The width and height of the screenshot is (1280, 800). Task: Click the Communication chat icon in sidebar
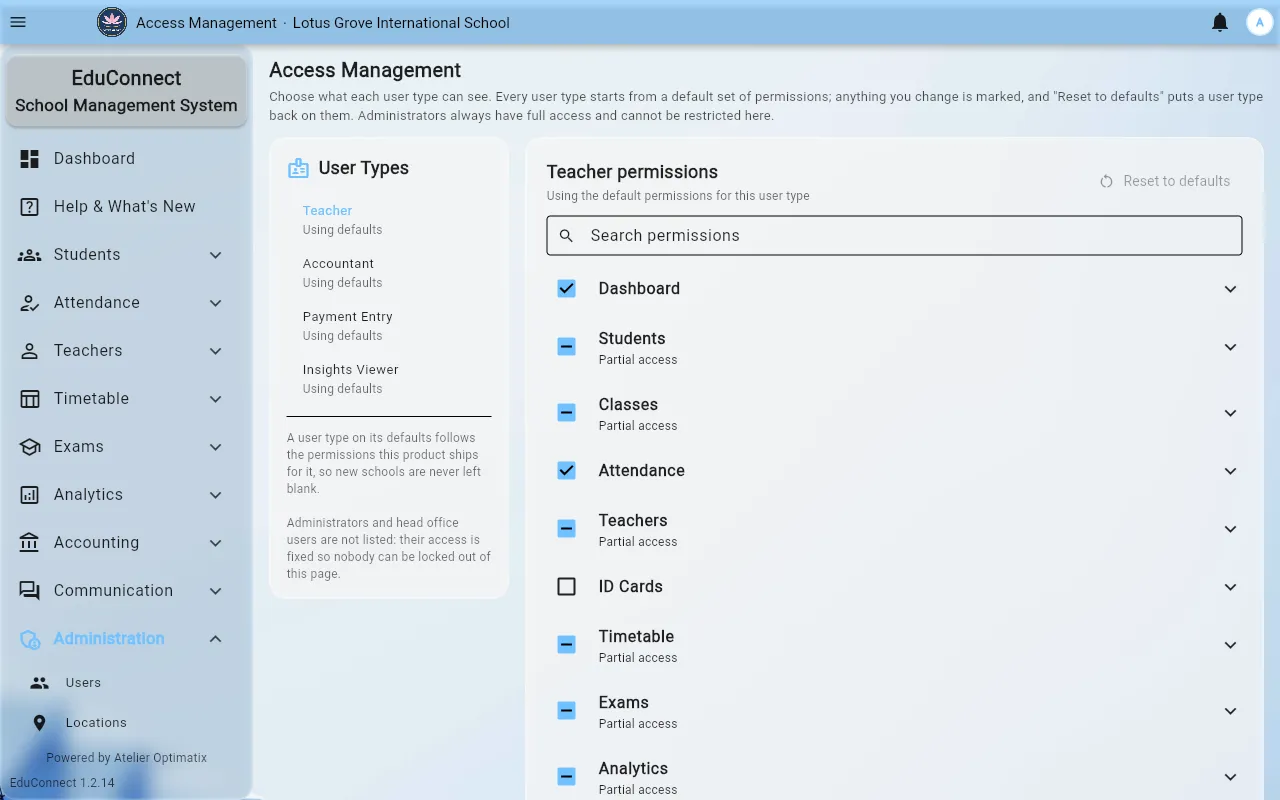click(x=30, y=591)
